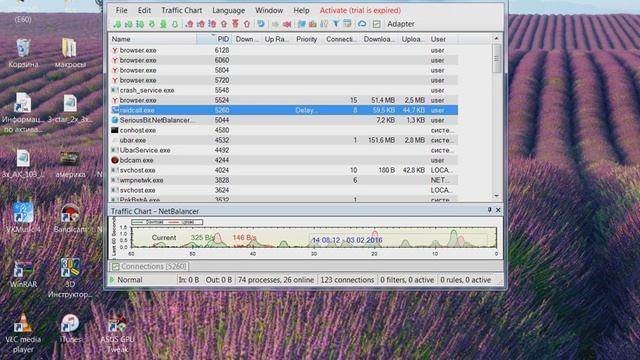Toggle the Connections [5260] checkbox
This screenshot has height=360, width=640.
pos(116,267)
